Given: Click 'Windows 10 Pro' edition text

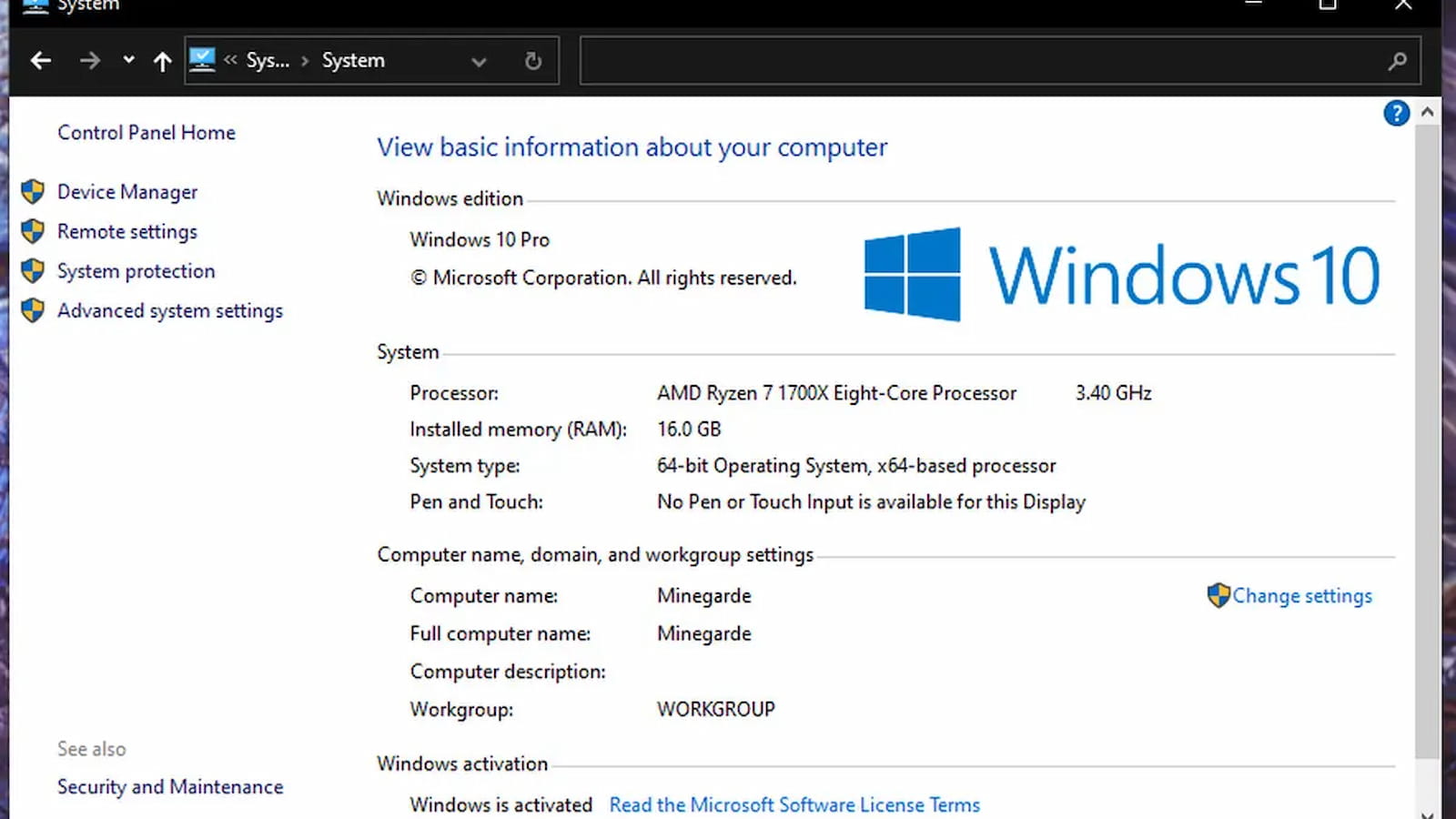Looking at the screenshot, I should [x=480, y=240].
